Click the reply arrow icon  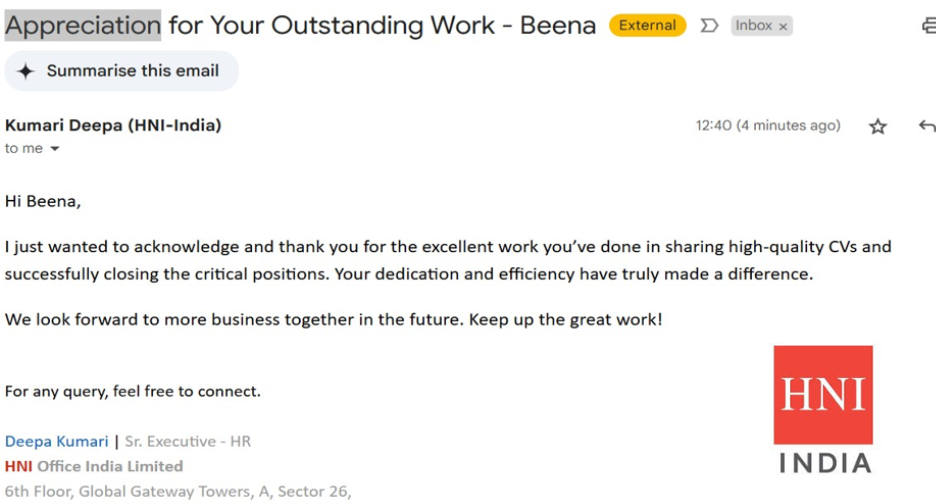[x=926, y=126]
